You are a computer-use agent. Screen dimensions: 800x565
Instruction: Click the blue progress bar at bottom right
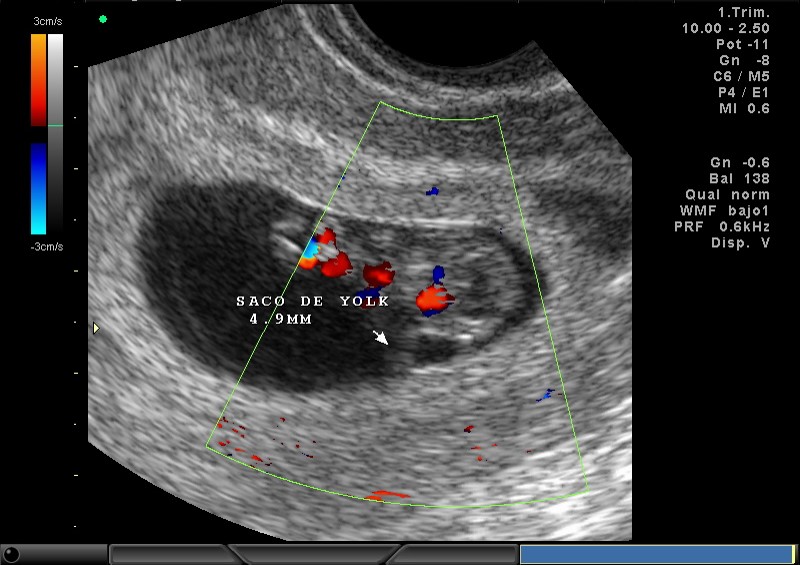coord(655,554)
